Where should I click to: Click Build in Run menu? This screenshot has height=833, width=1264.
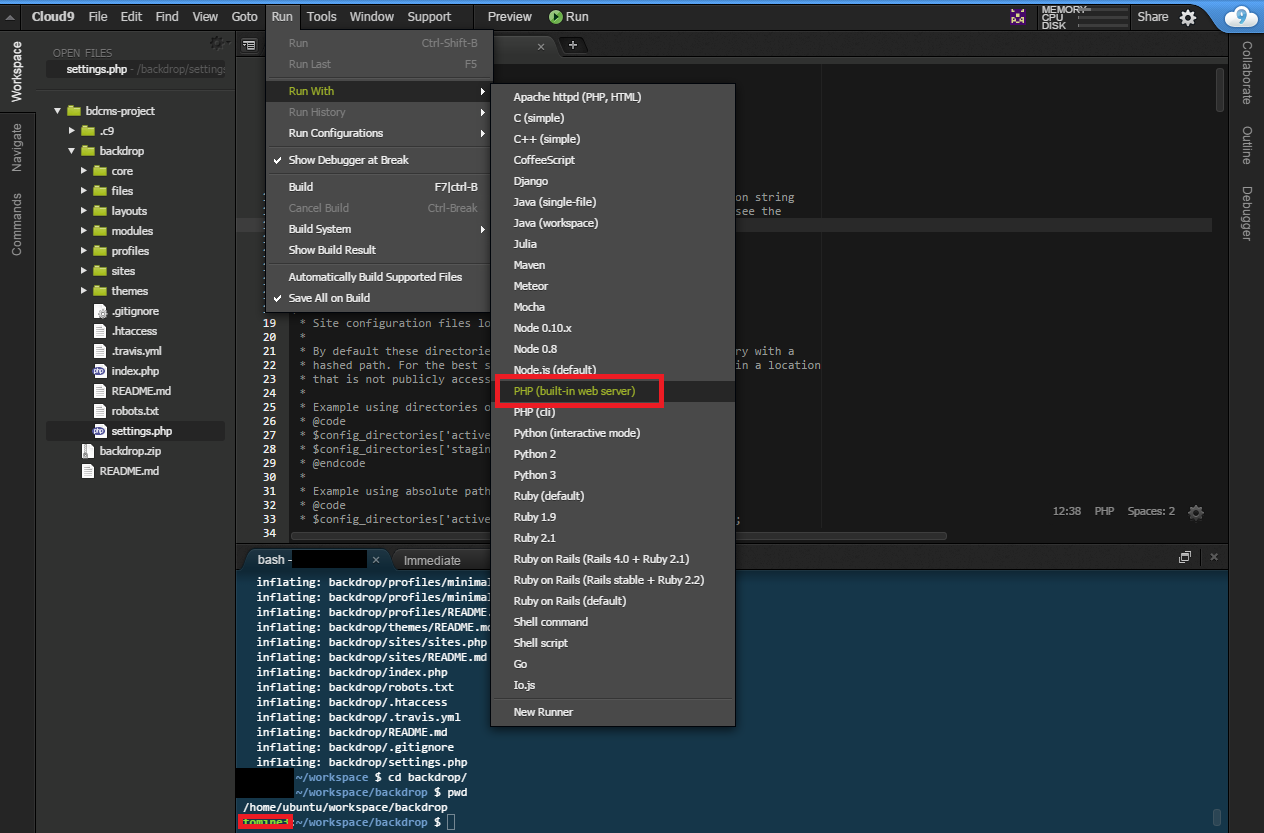pos(379,187)
